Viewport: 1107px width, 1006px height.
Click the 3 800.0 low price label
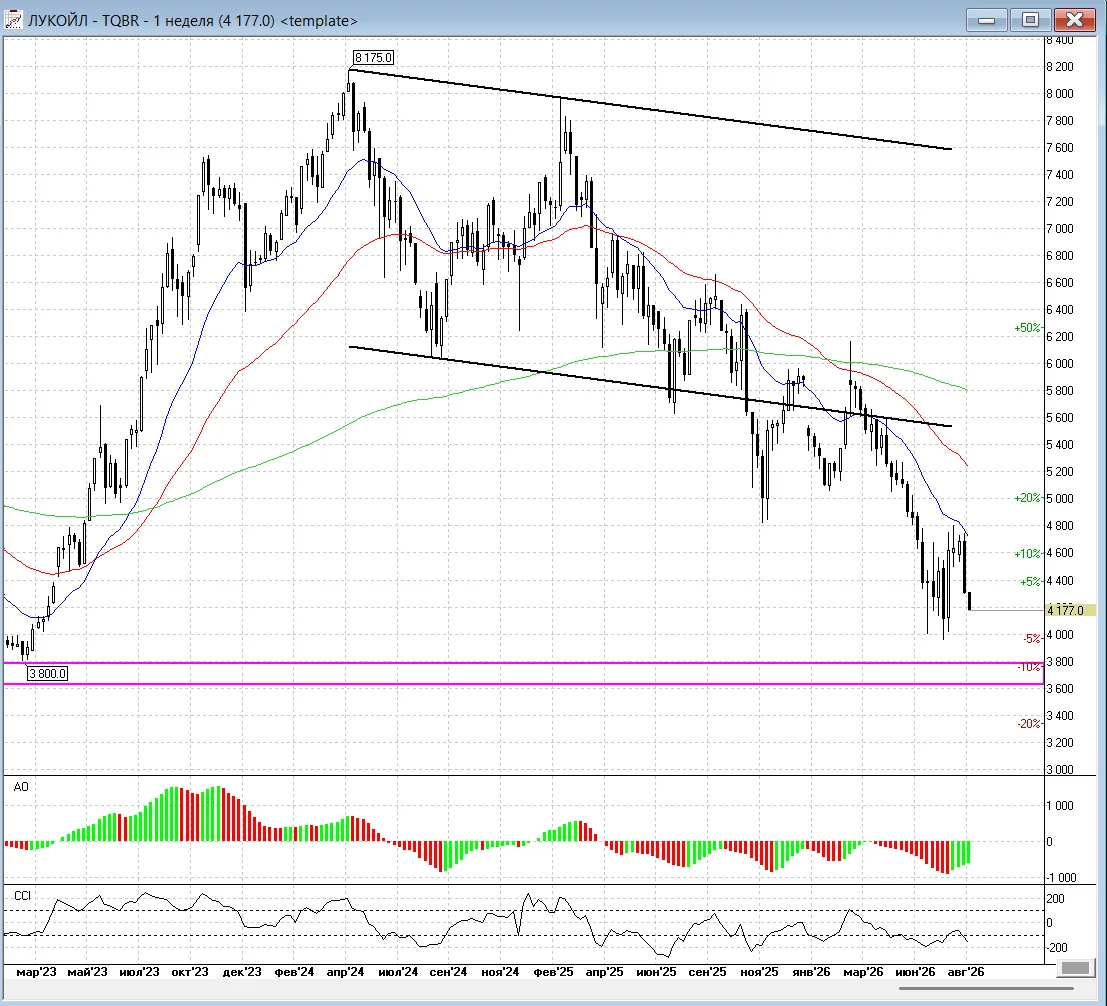[x=48, y=673]
